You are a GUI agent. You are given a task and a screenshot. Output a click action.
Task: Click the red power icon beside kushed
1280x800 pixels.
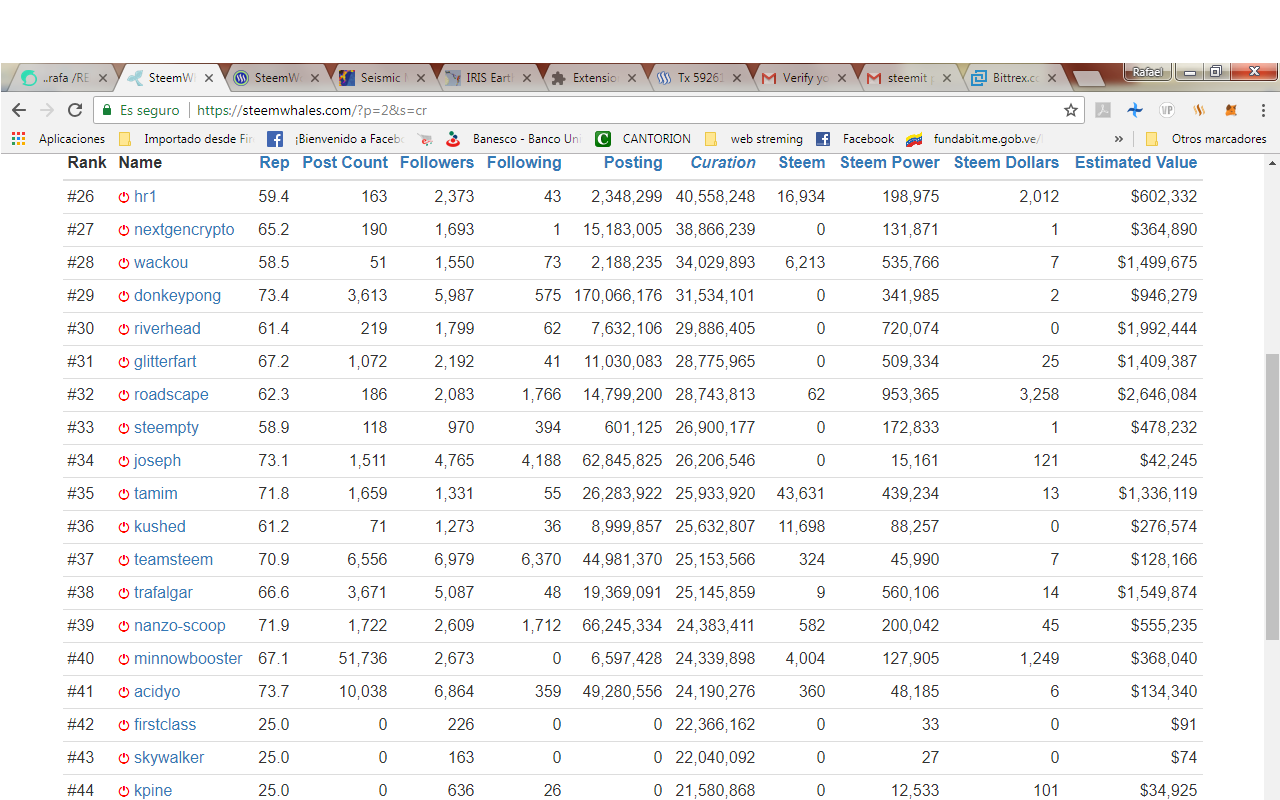[124, 528]
